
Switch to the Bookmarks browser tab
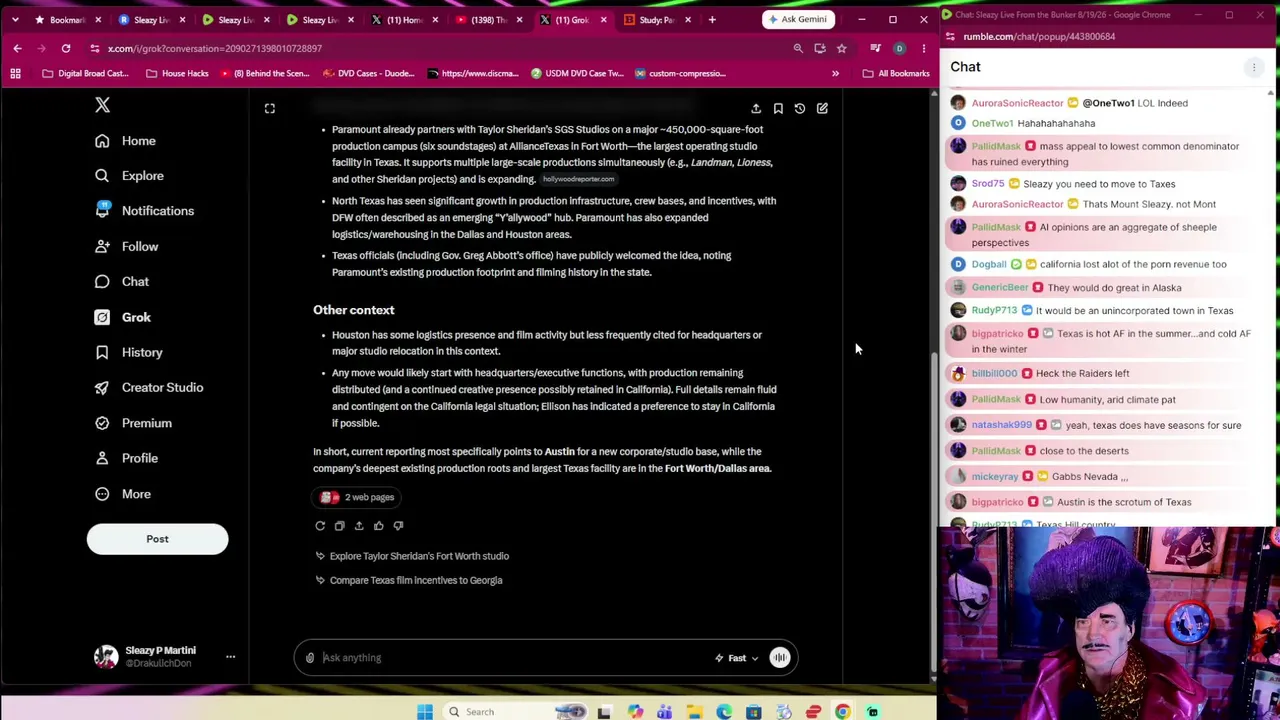pos(68,20)
